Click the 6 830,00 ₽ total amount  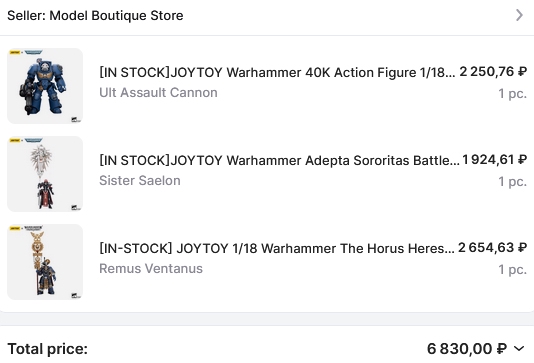click(467, 349)
